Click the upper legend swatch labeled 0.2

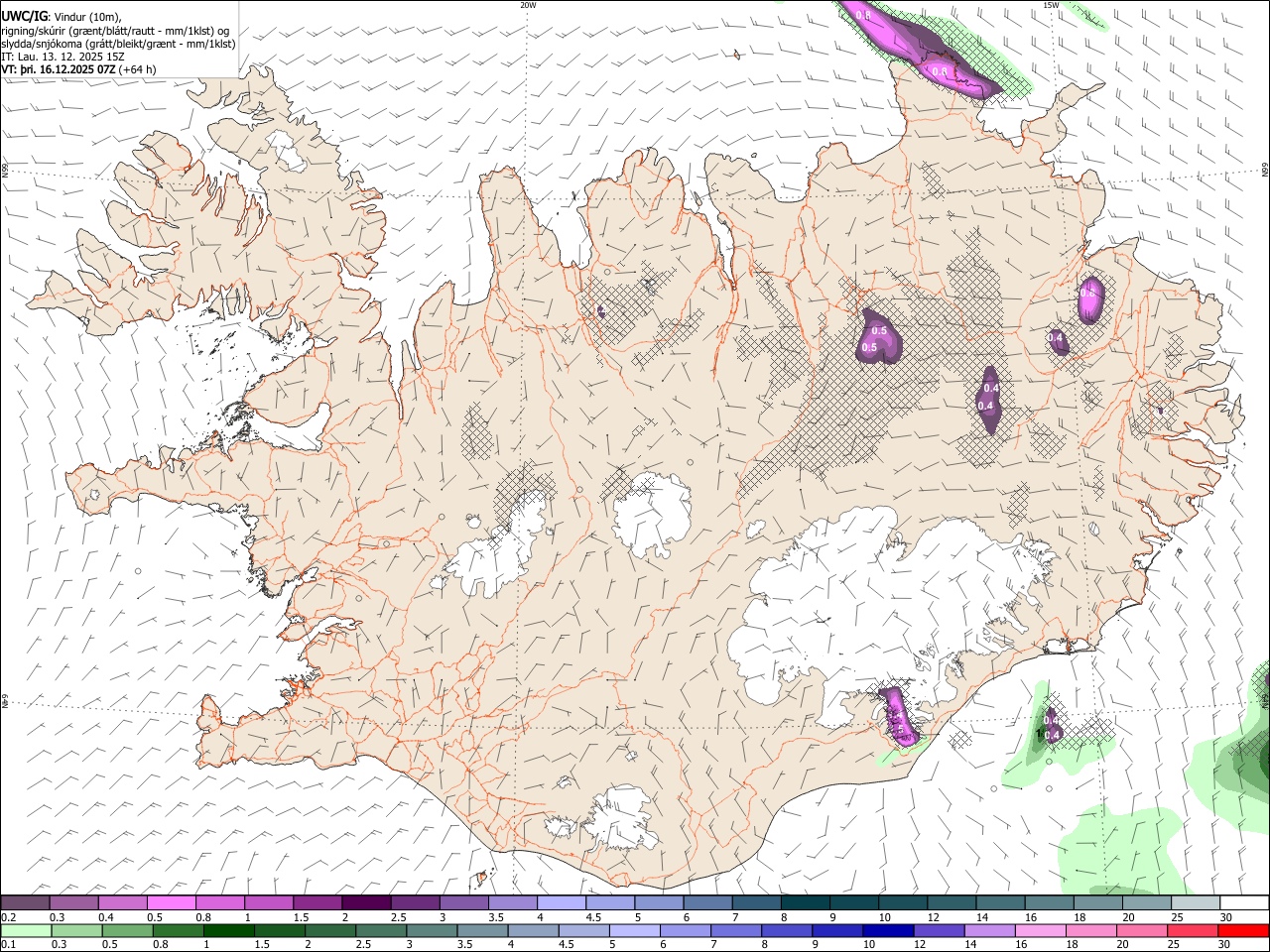pos(25,902)
